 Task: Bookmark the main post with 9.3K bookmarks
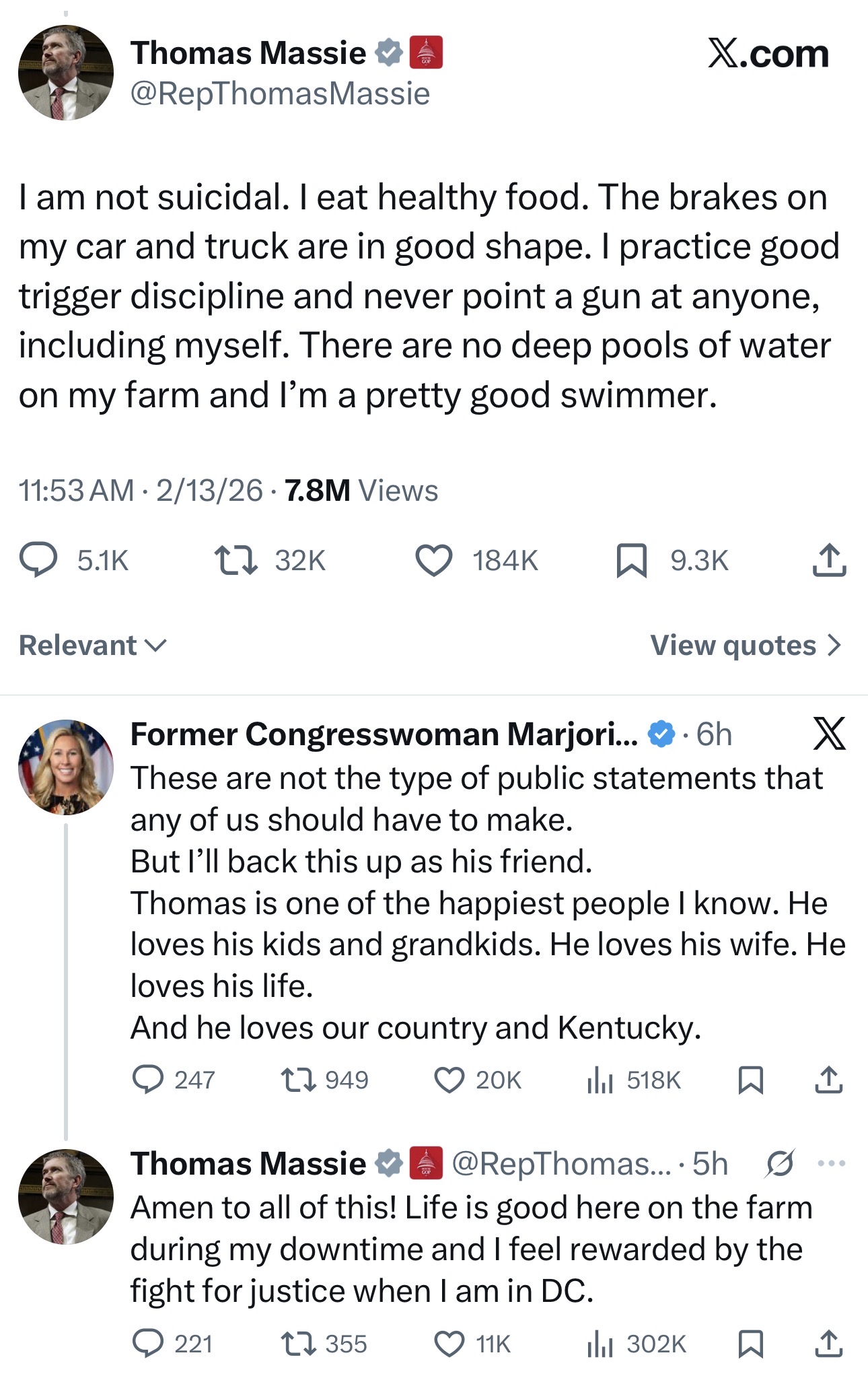pos(631,560)
